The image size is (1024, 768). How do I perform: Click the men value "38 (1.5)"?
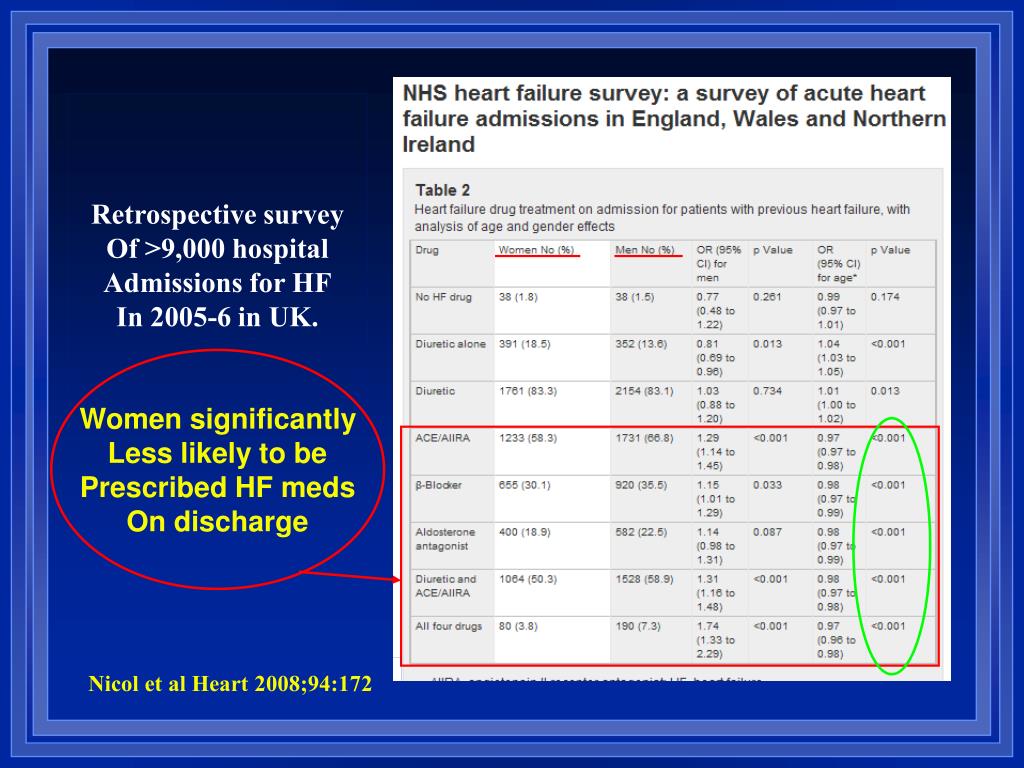click(635, 297)
